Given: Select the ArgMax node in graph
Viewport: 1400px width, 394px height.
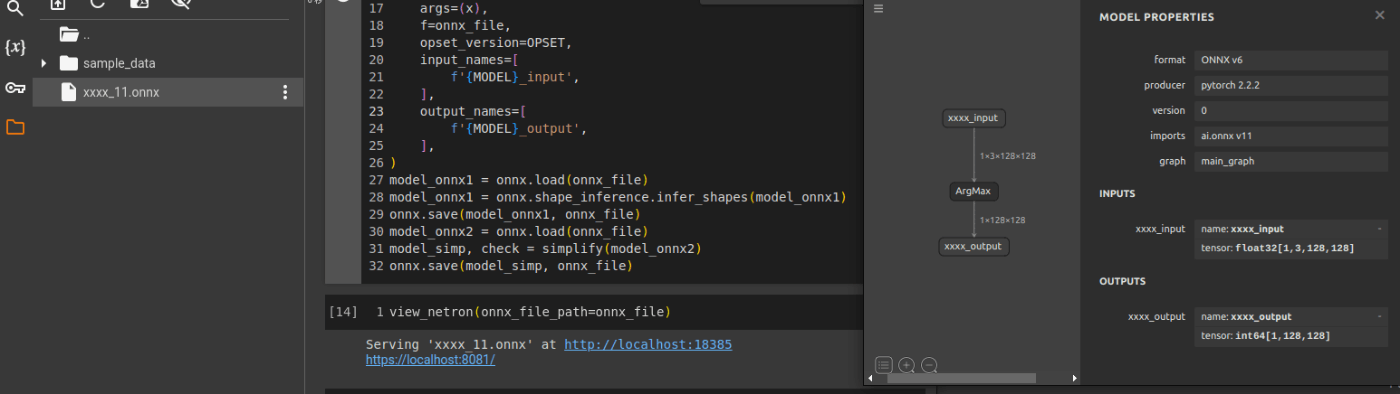Looking at the screenshot, I should coord(973,190).
